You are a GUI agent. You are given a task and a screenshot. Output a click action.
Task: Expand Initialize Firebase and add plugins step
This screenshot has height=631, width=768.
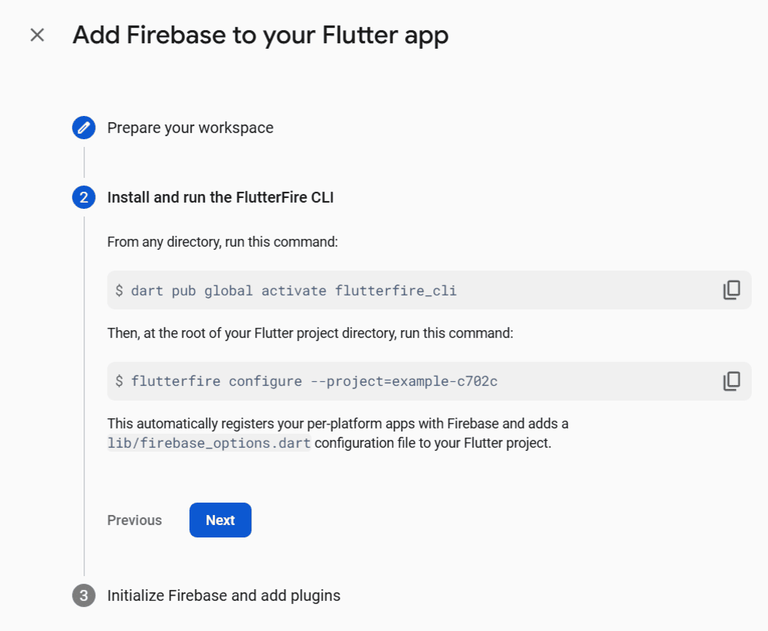point(224,596)
